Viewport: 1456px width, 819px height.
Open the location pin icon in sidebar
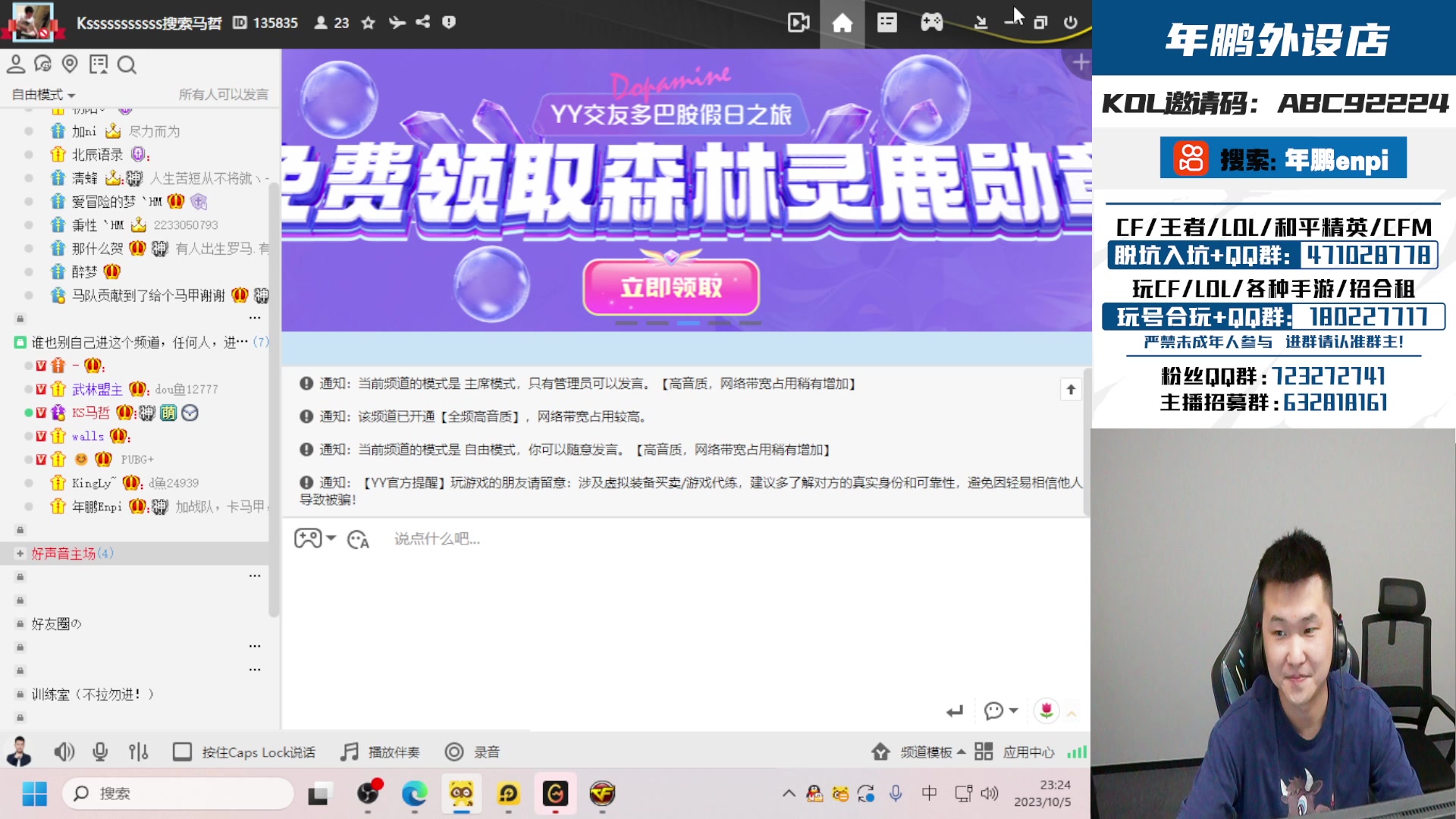(70, 64)
